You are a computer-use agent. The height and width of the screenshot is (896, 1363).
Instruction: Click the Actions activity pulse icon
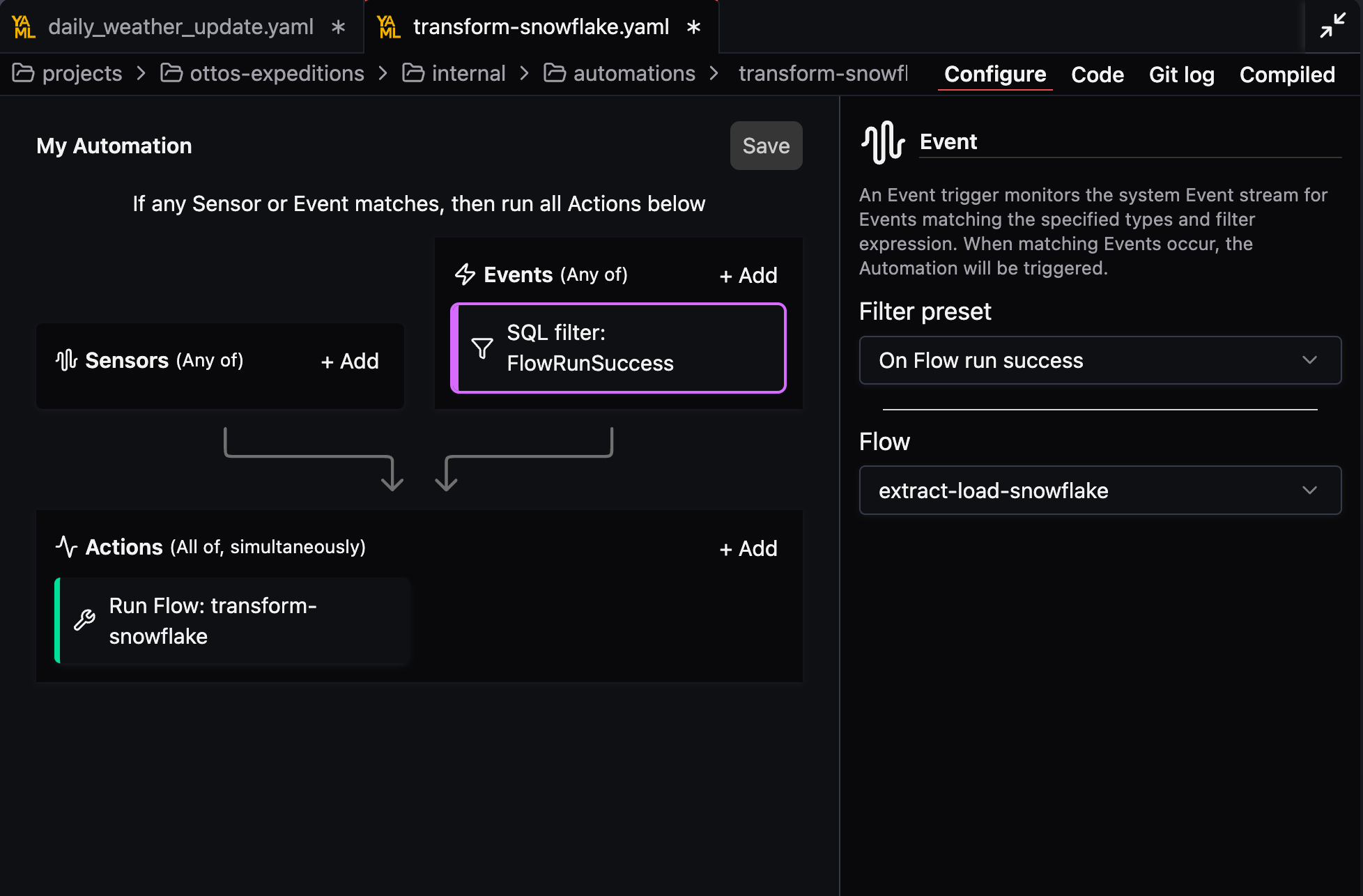click(66, 547)
